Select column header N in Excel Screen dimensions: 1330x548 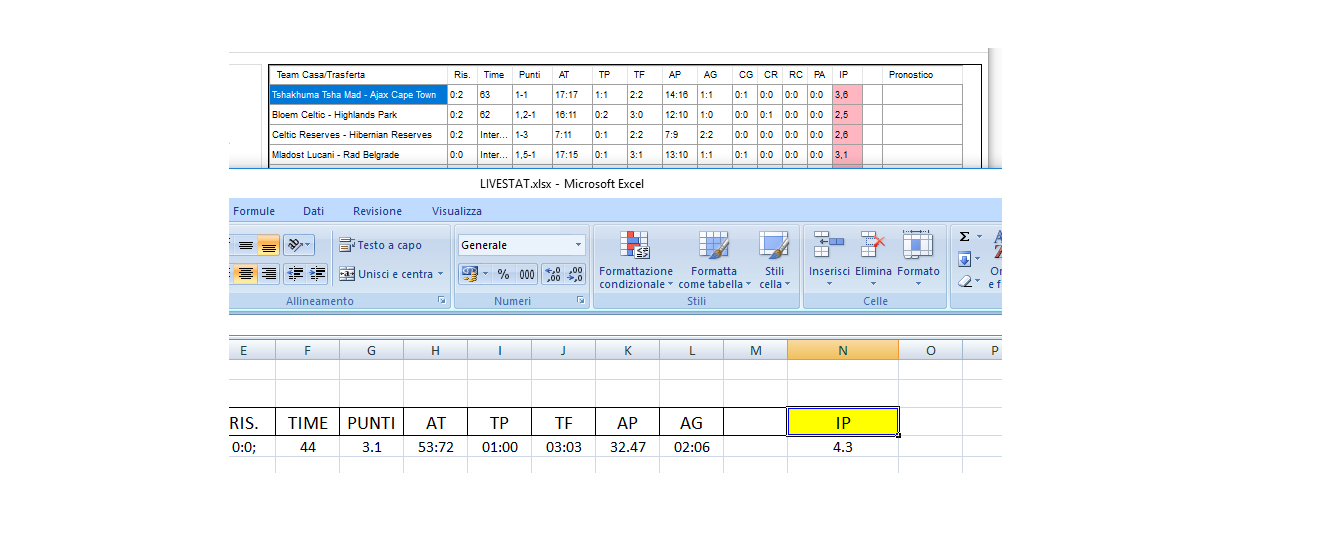coord(843,349)
